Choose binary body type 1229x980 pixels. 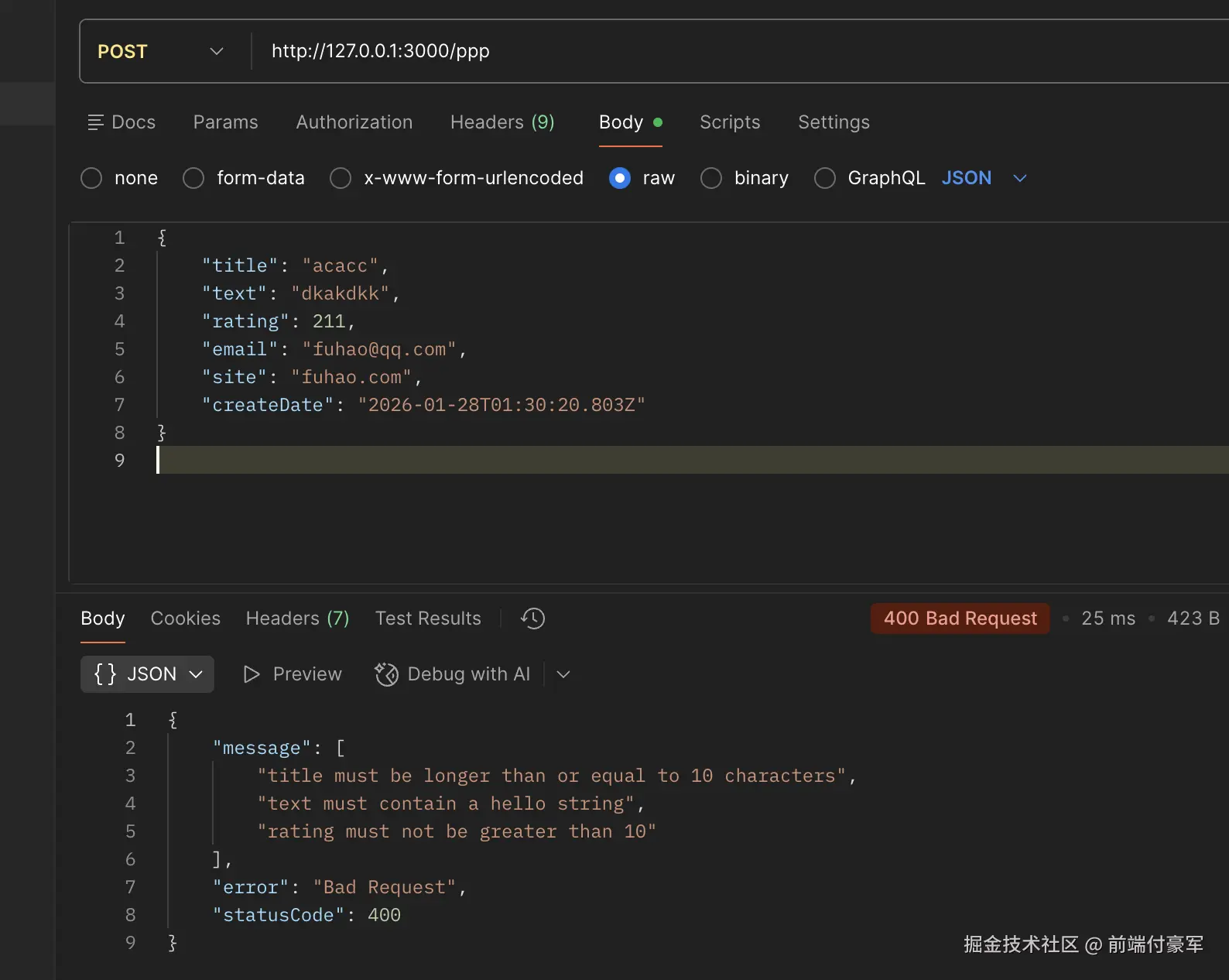click(x=711, y=178)
